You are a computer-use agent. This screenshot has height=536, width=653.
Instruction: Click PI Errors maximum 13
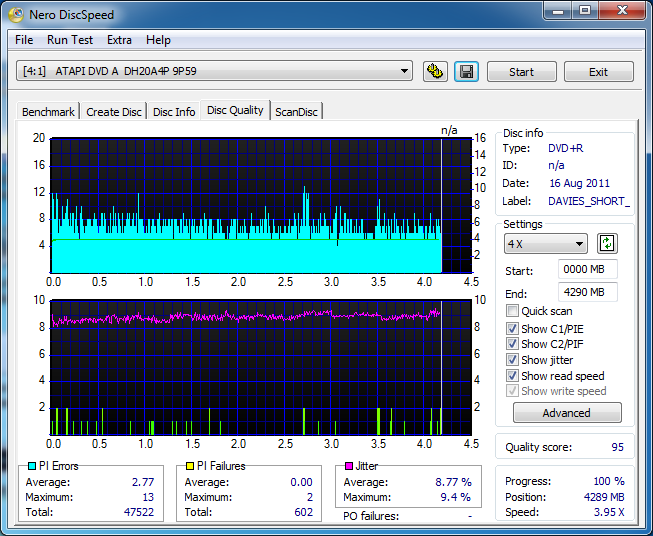pyautogui.click(x=148, y=497)
